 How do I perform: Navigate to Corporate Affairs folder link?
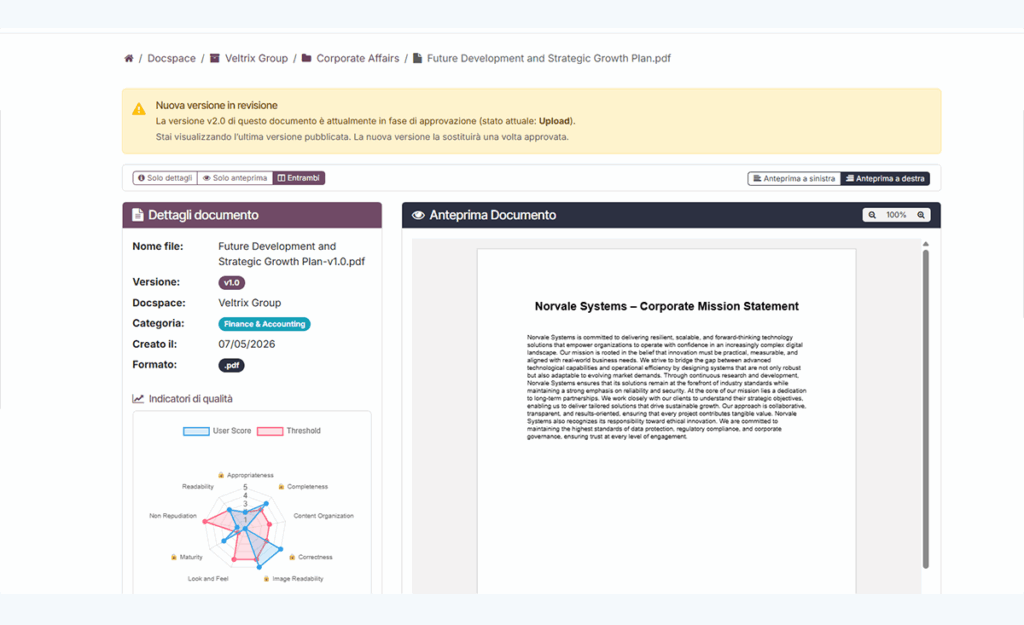[x=358, y=58]
